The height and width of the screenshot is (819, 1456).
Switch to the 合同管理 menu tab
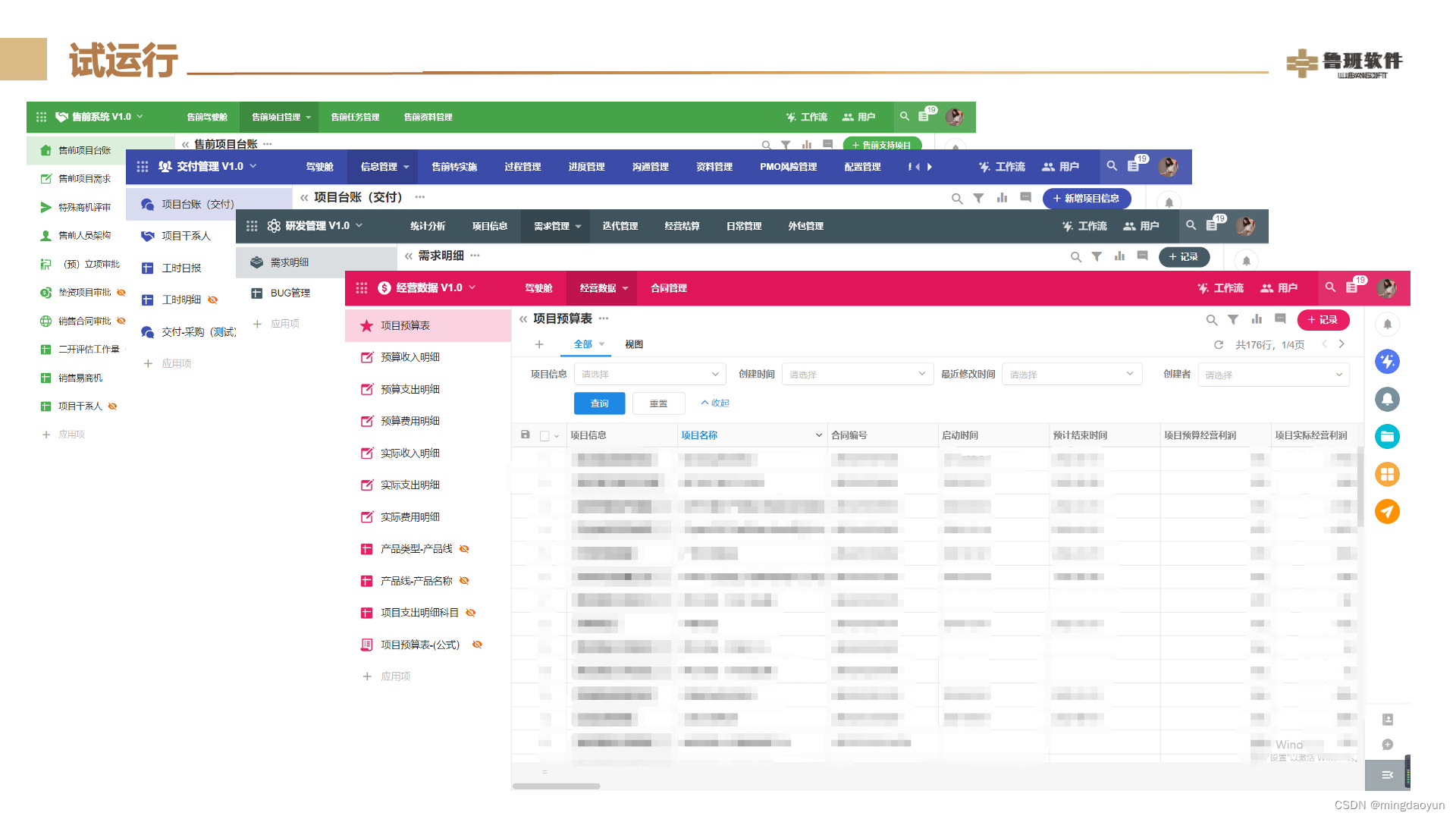[x=668, y=288]
